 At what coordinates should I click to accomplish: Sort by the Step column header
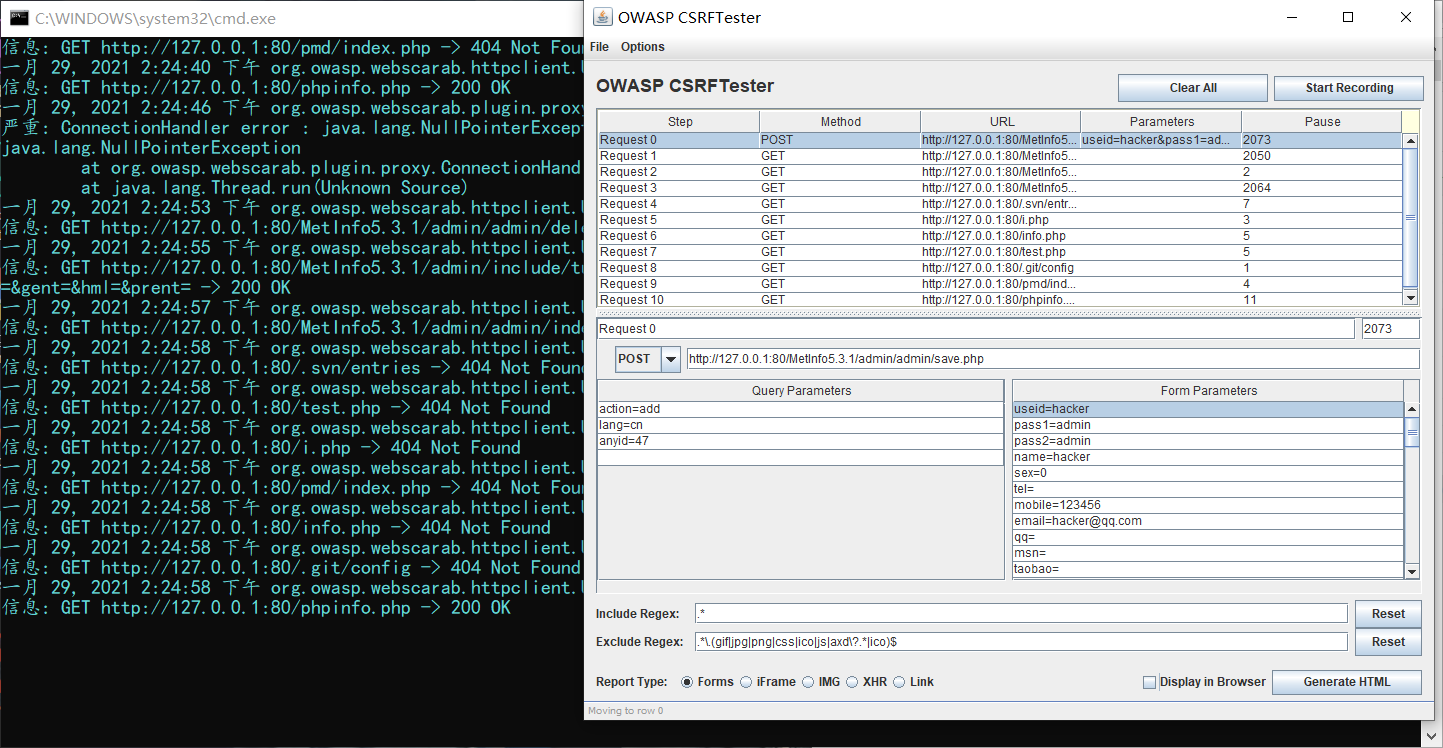[x=679, y=122]
